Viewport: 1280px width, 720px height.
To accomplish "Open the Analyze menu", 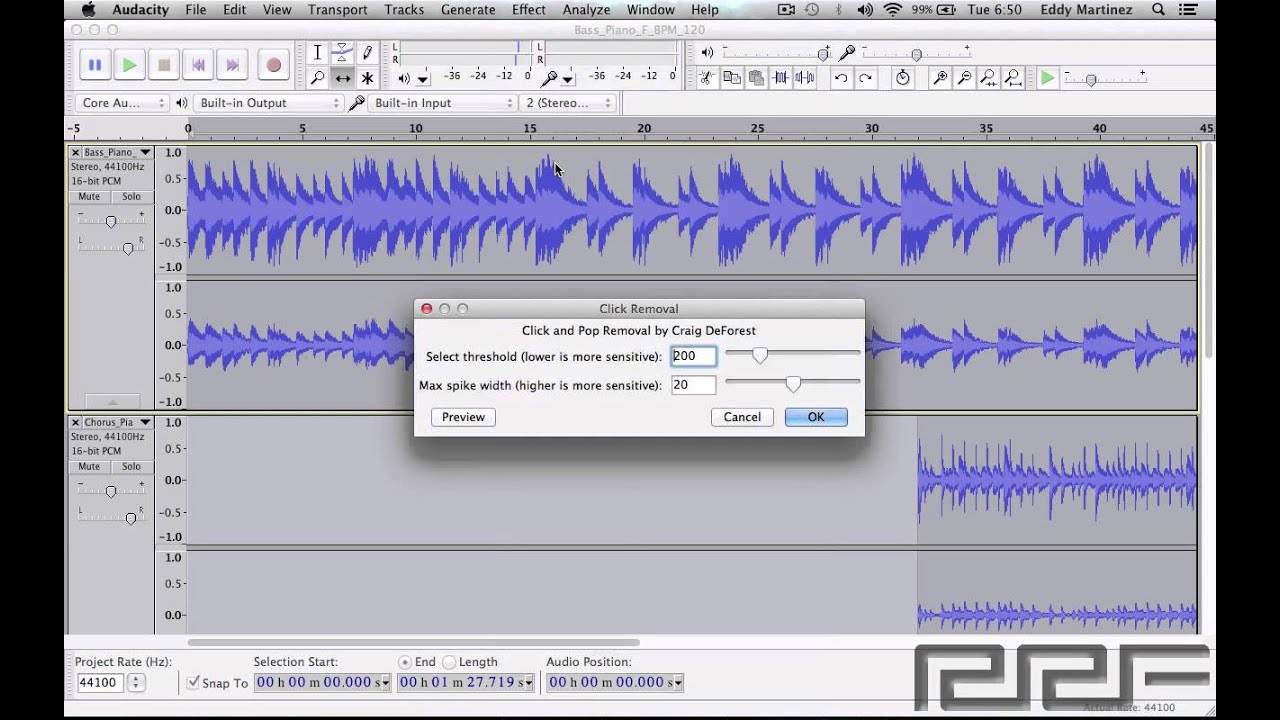I will tap(586, 10).
